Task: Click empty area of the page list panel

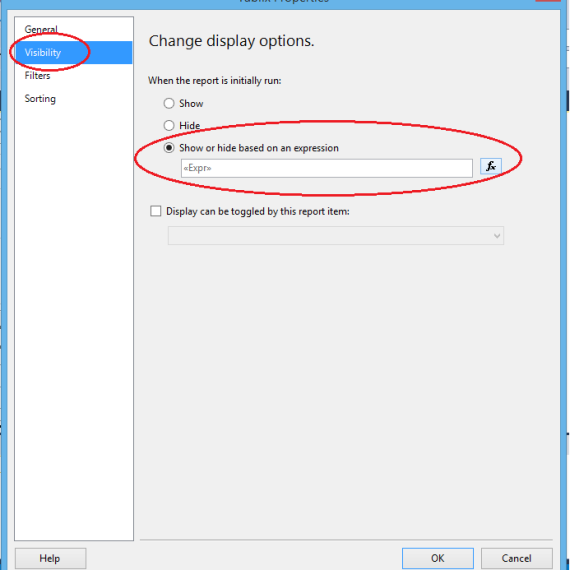Action: [74, 320]
